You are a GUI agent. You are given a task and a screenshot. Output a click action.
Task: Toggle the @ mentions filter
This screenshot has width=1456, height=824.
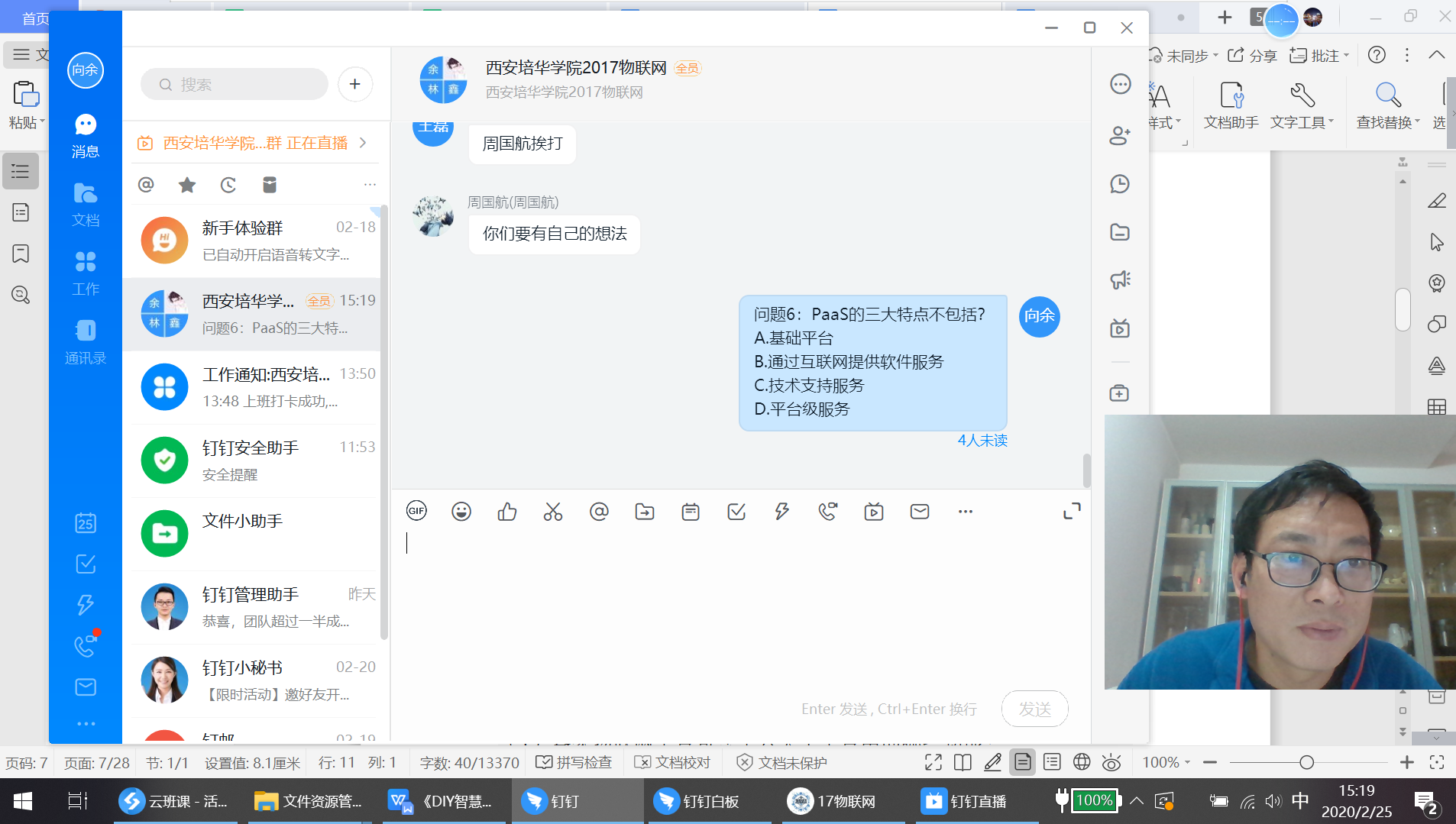tap(146, 185)
